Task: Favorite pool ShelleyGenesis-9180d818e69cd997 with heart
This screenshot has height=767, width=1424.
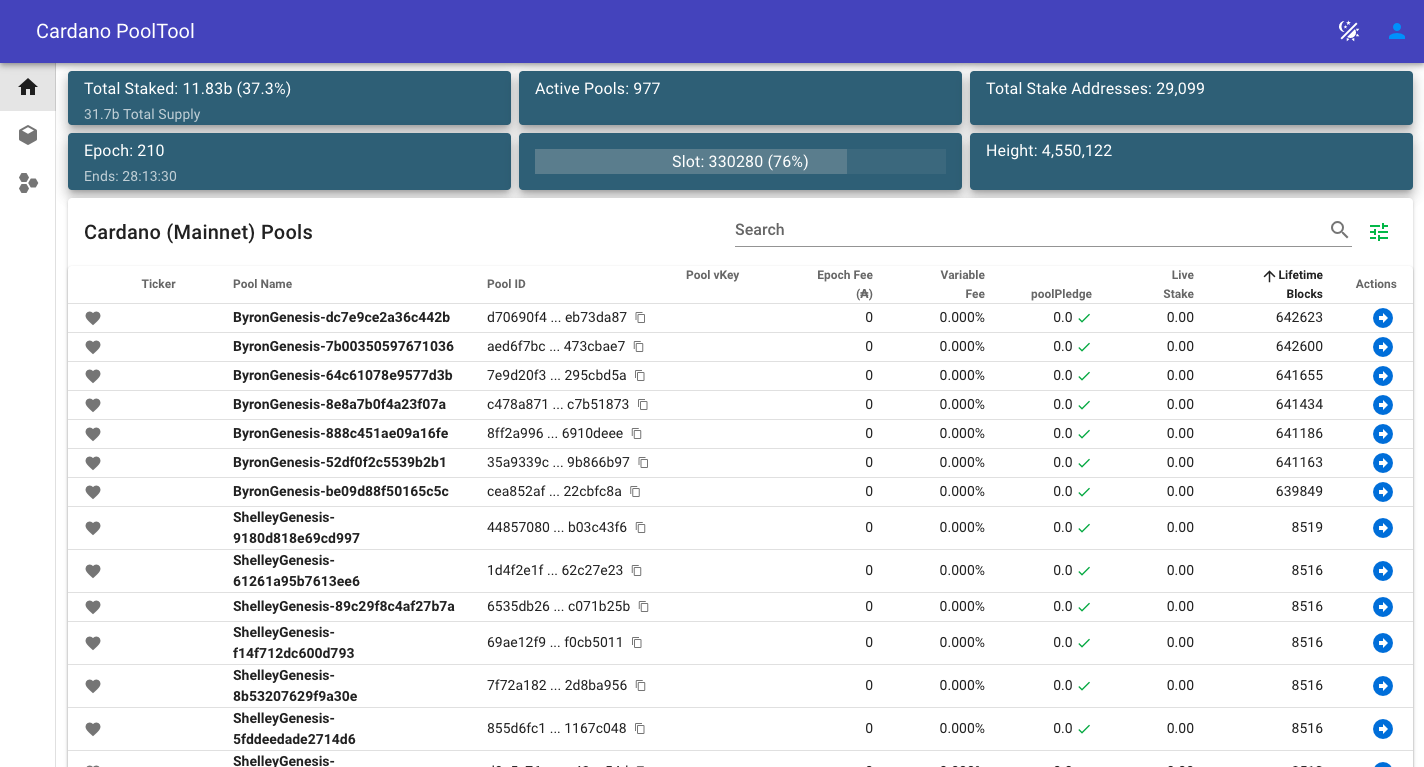Action: (93, 529)
